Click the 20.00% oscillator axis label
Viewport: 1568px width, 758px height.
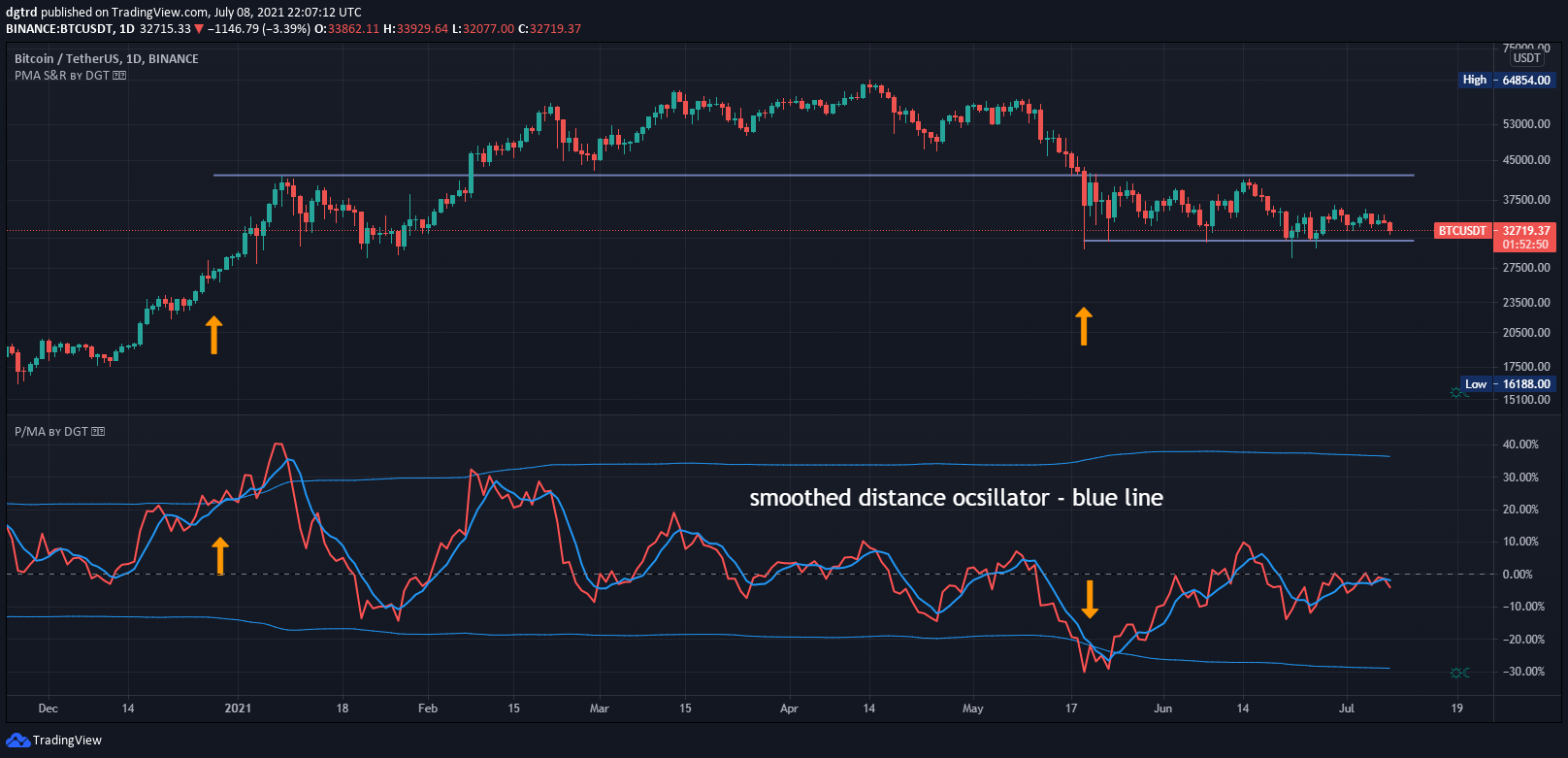(x=1520, y=510)
